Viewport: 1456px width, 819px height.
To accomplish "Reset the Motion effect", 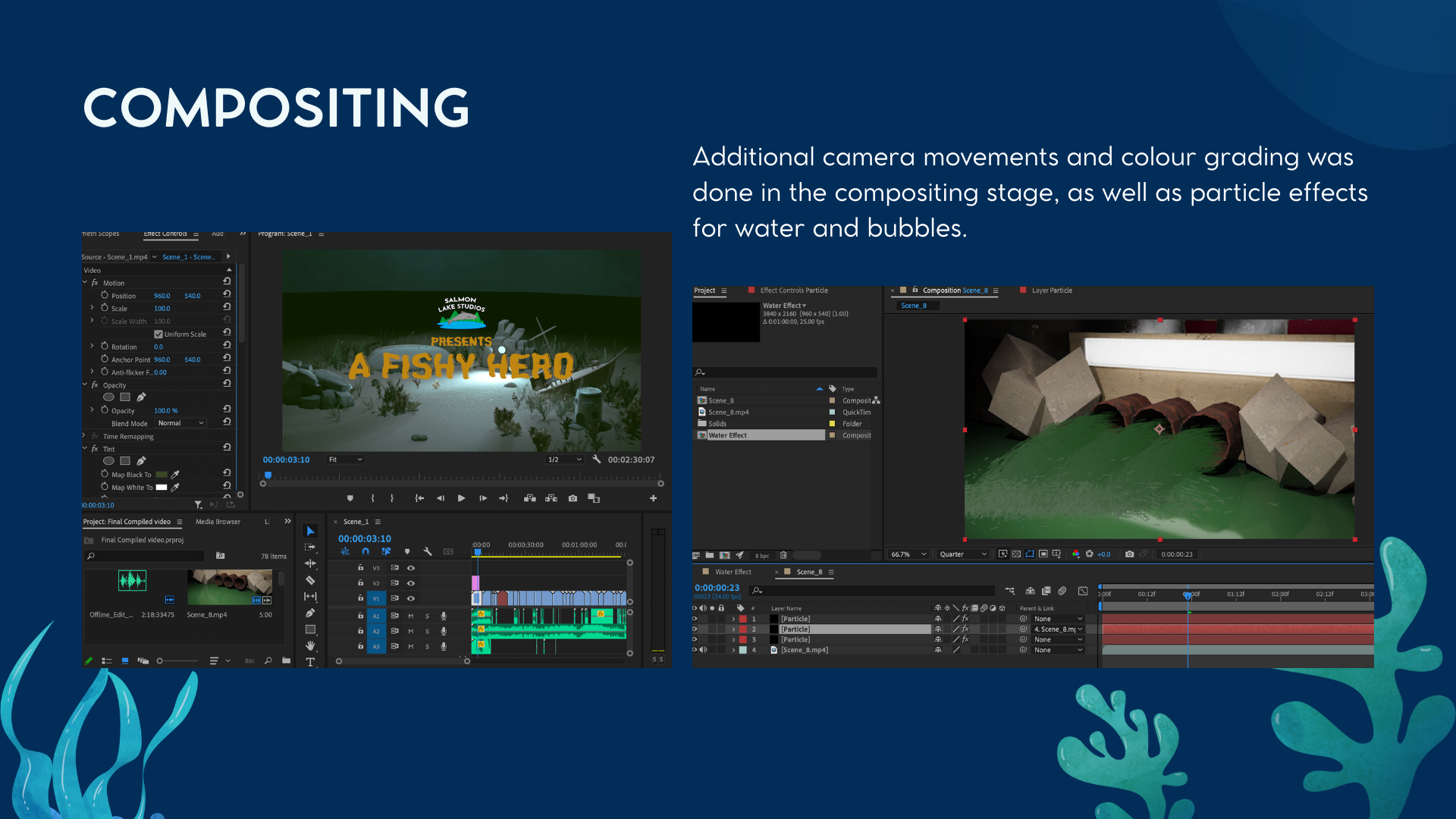I will pyautogui.click(x=227, y=281).
